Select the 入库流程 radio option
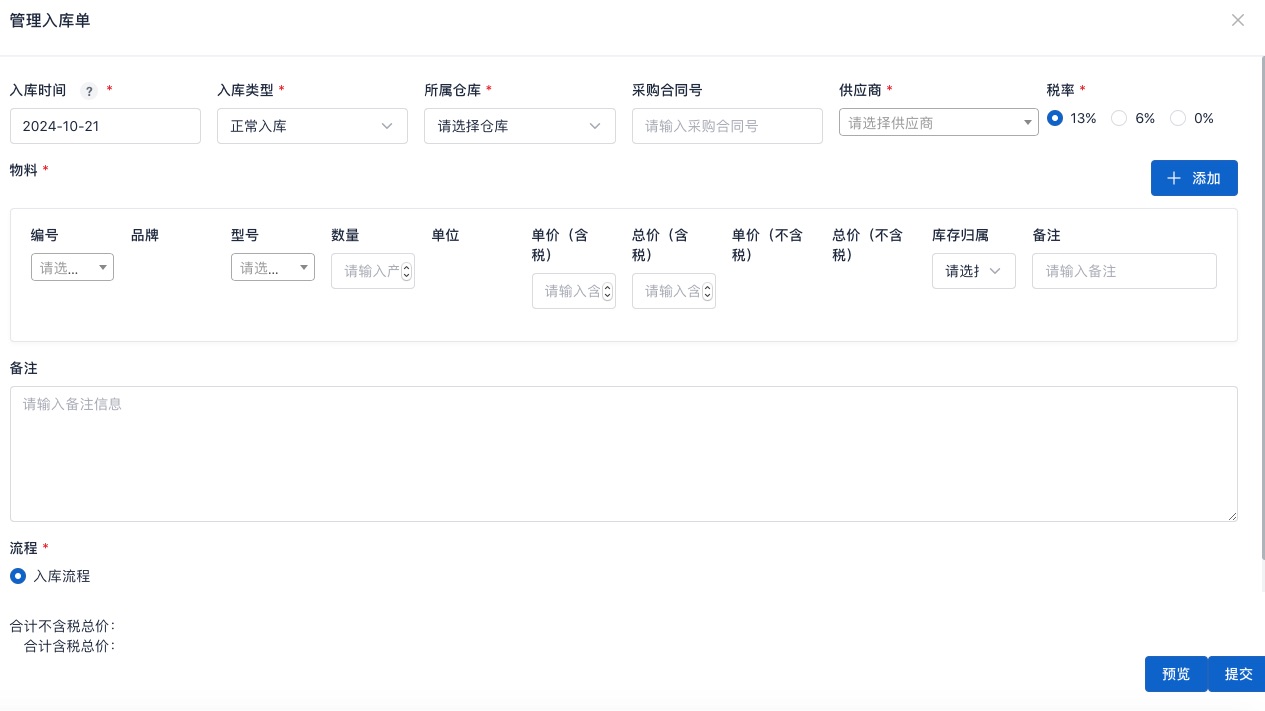Image resolution: width=1265 pixels, height=711 pixels. [x=18, y=576]
